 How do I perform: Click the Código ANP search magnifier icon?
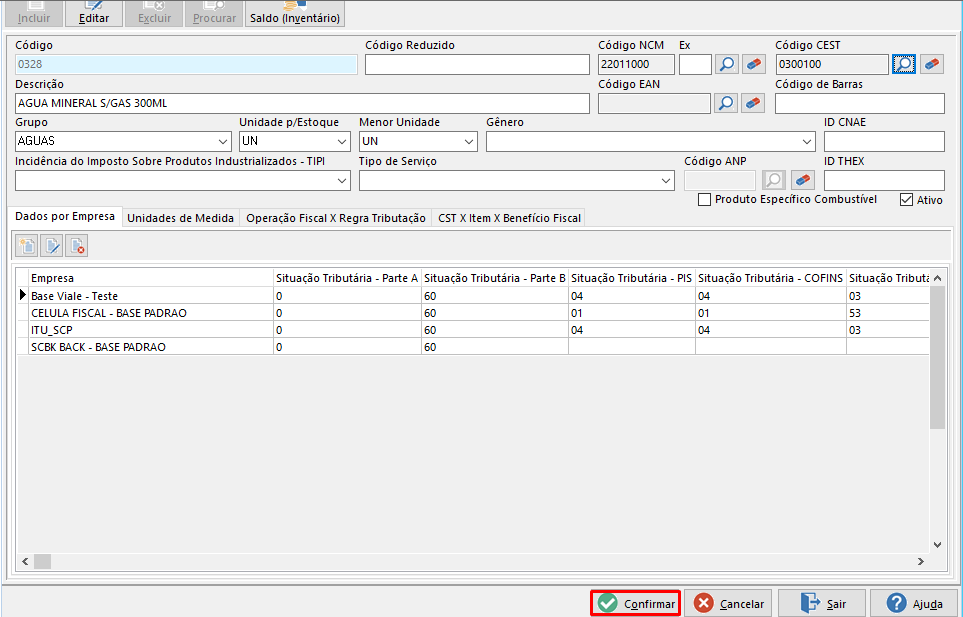point(774,180)
